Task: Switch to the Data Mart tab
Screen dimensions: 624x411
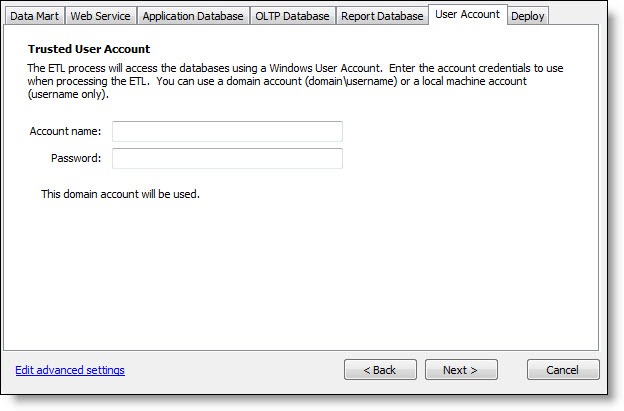Action: pyautogui.click(x=34, y=16)
